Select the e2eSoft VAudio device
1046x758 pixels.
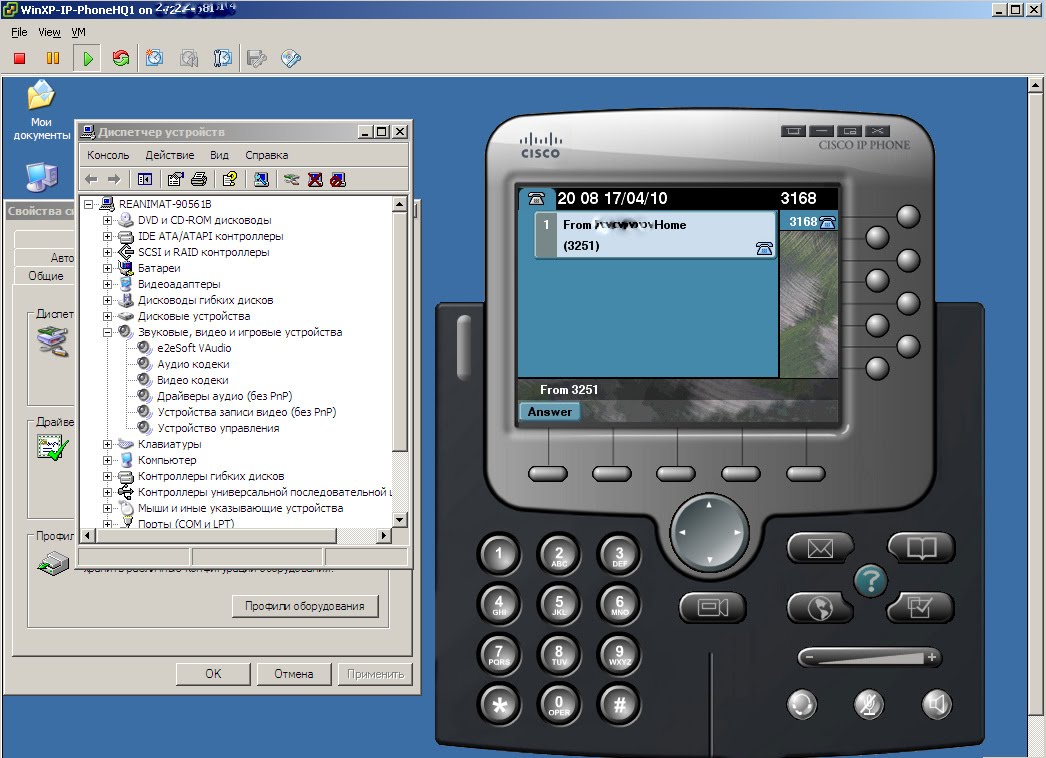194,348
